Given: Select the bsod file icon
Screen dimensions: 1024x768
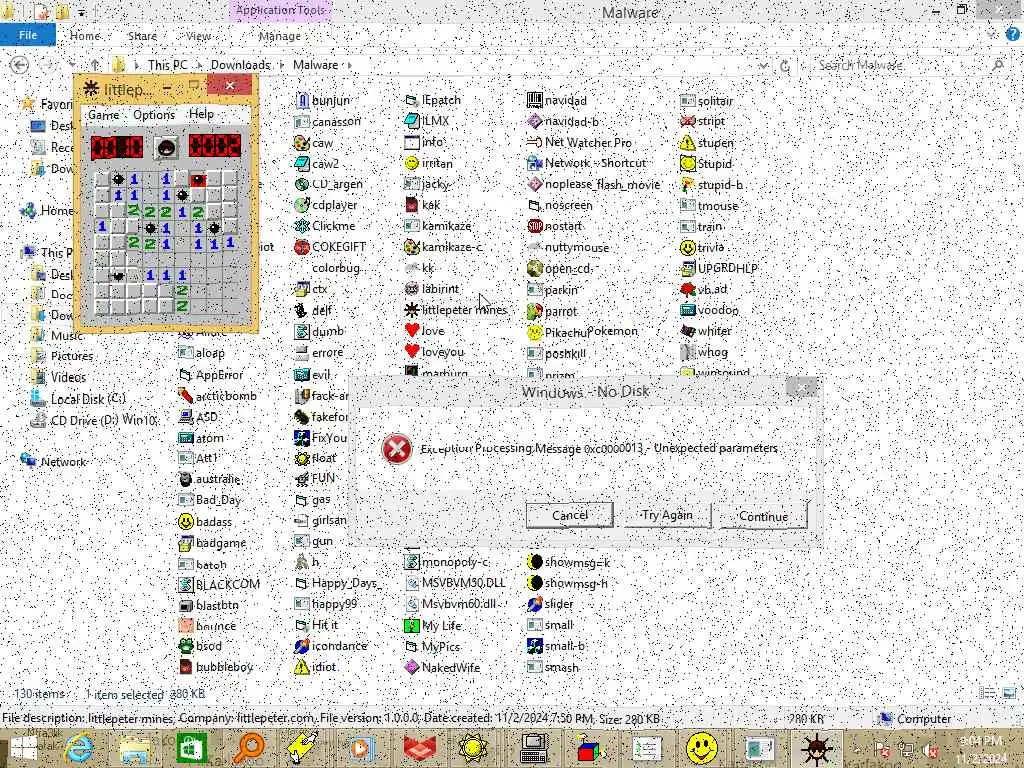Looking at the screenshot, I should coord(185,646).
